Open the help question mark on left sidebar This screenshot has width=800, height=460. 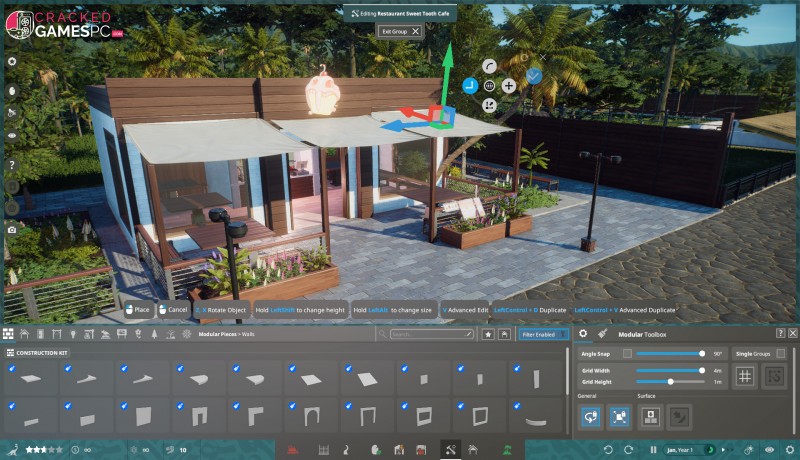point(11,163)
